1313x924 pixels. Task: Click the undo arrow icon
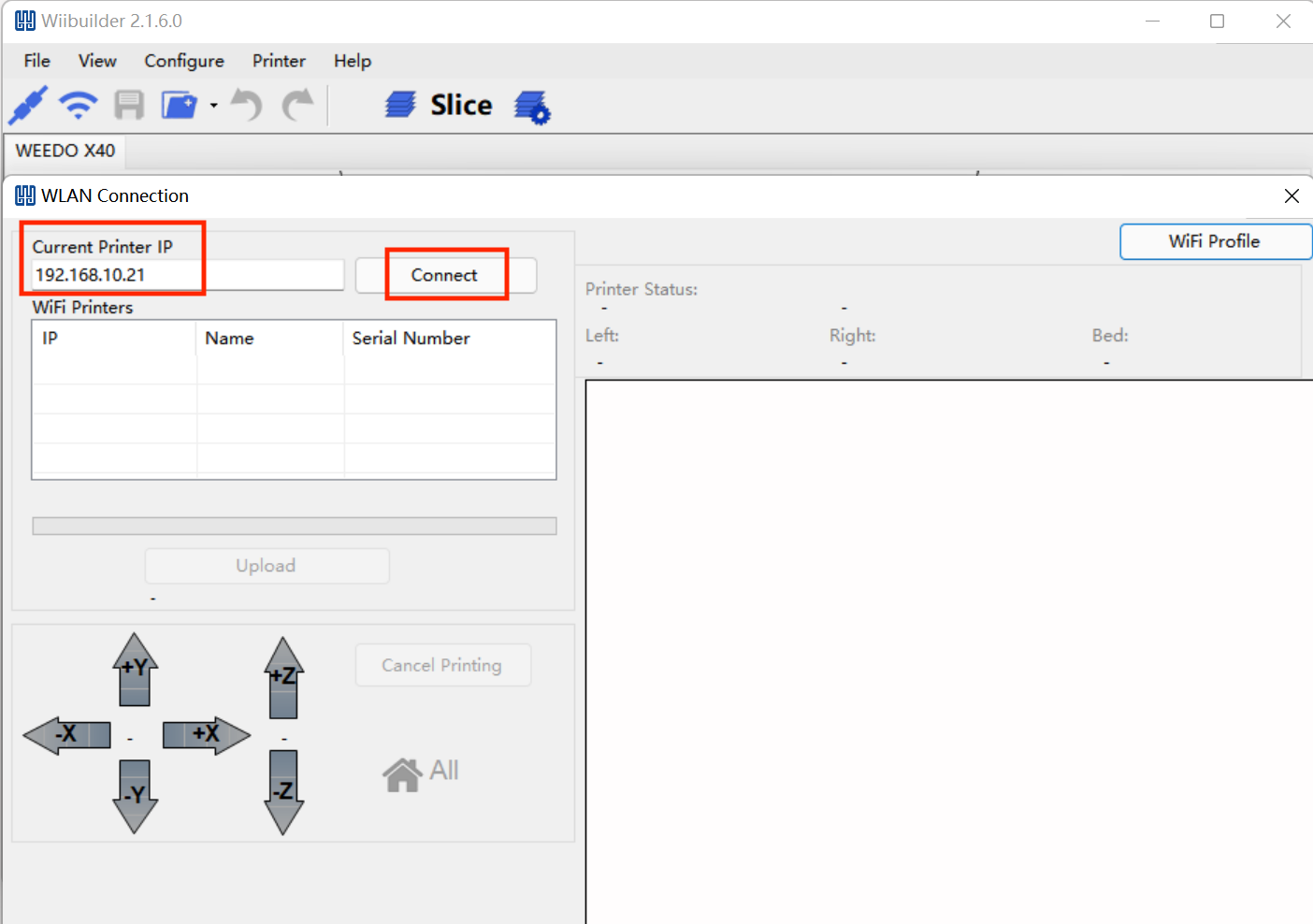point(247,105)
